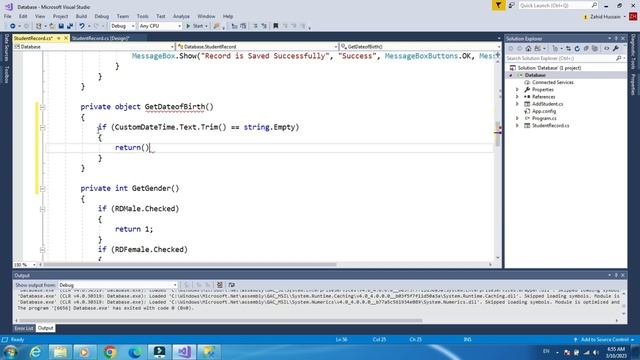
Task: Expand the Program.cs node
Action: pyautogui.click(x=517, y=118)
